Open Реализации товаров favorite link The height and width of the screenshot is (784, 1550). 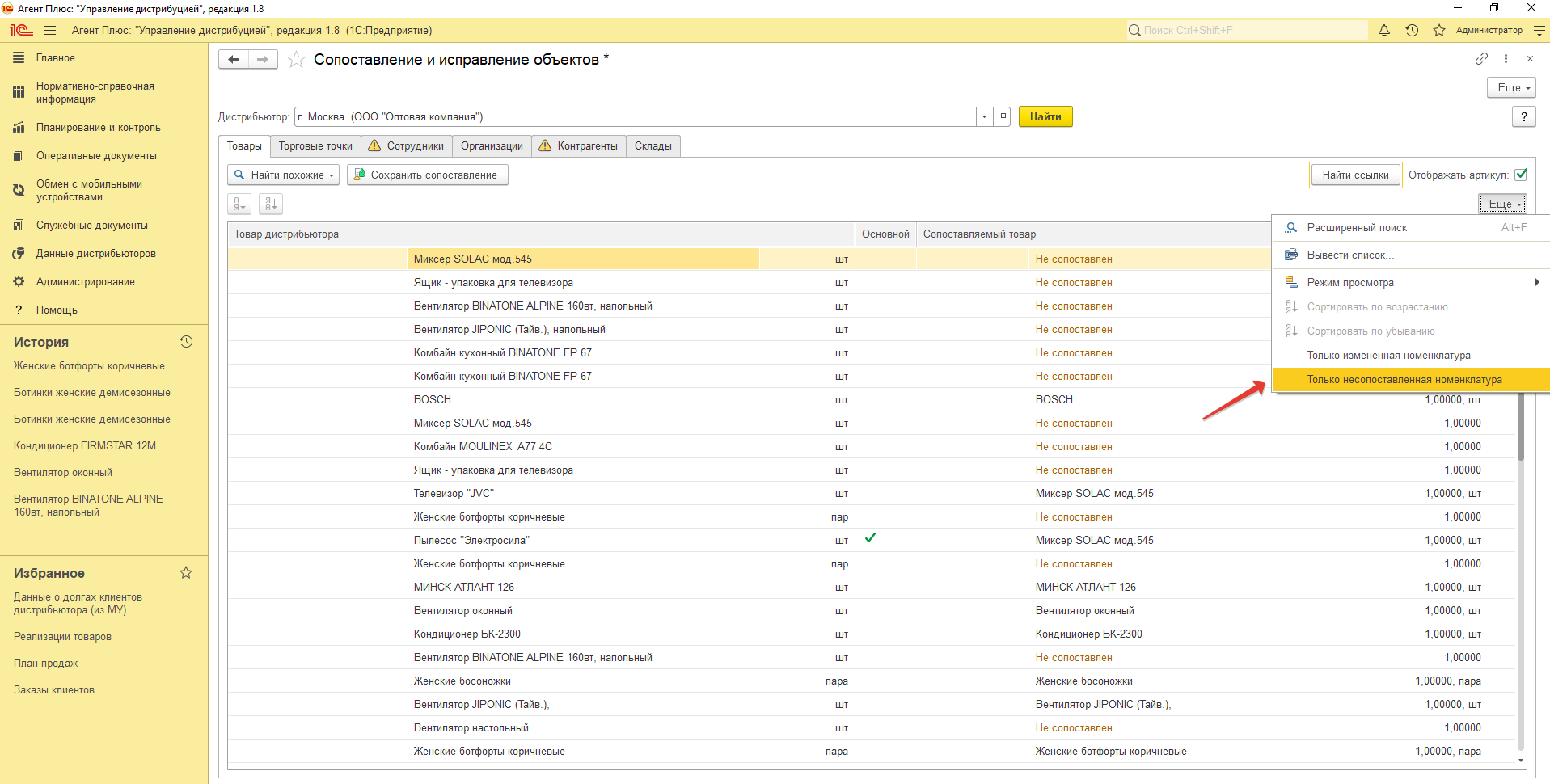click(62, 637)
